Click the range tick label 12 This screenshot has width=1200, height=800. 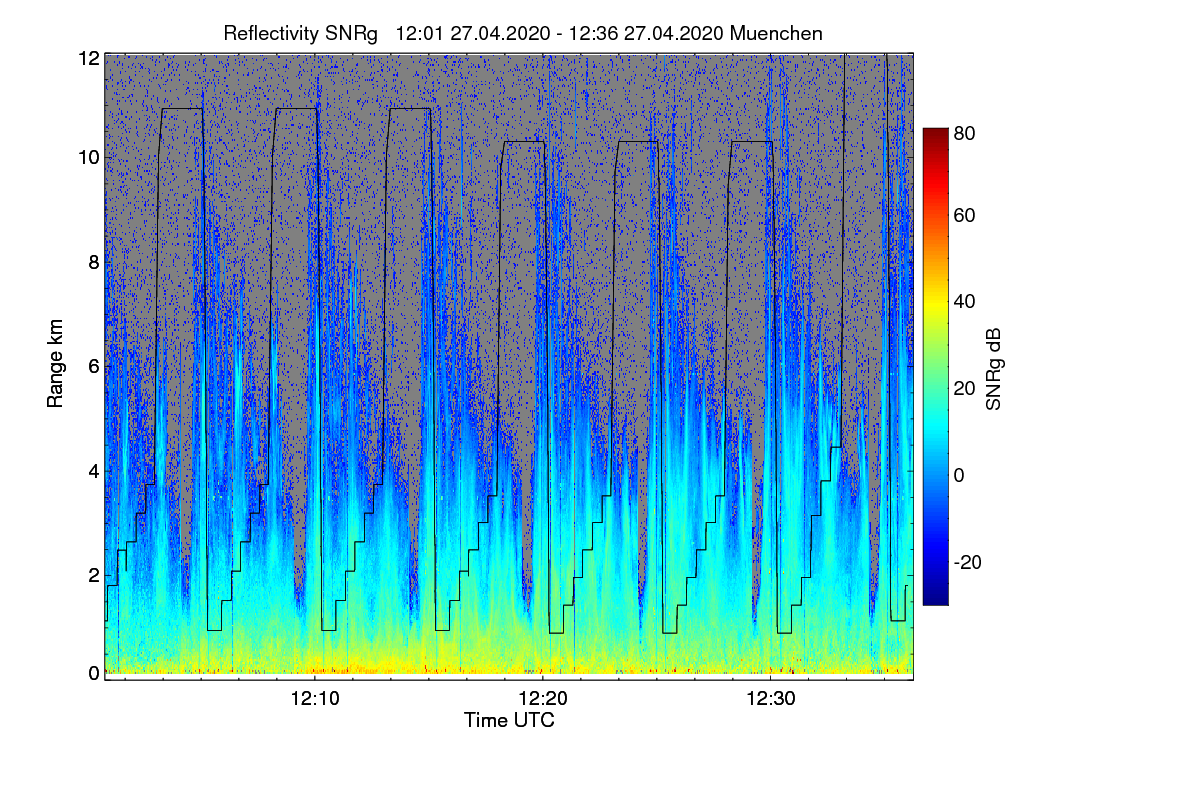89,58
